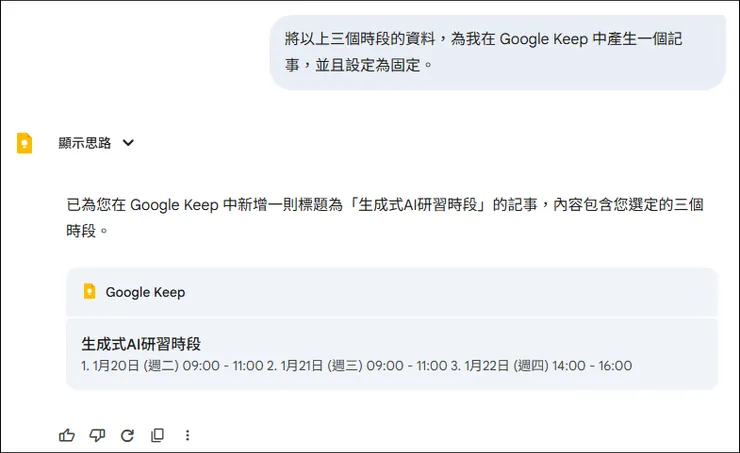Click the 顯示思路 label

coord(85,143)
